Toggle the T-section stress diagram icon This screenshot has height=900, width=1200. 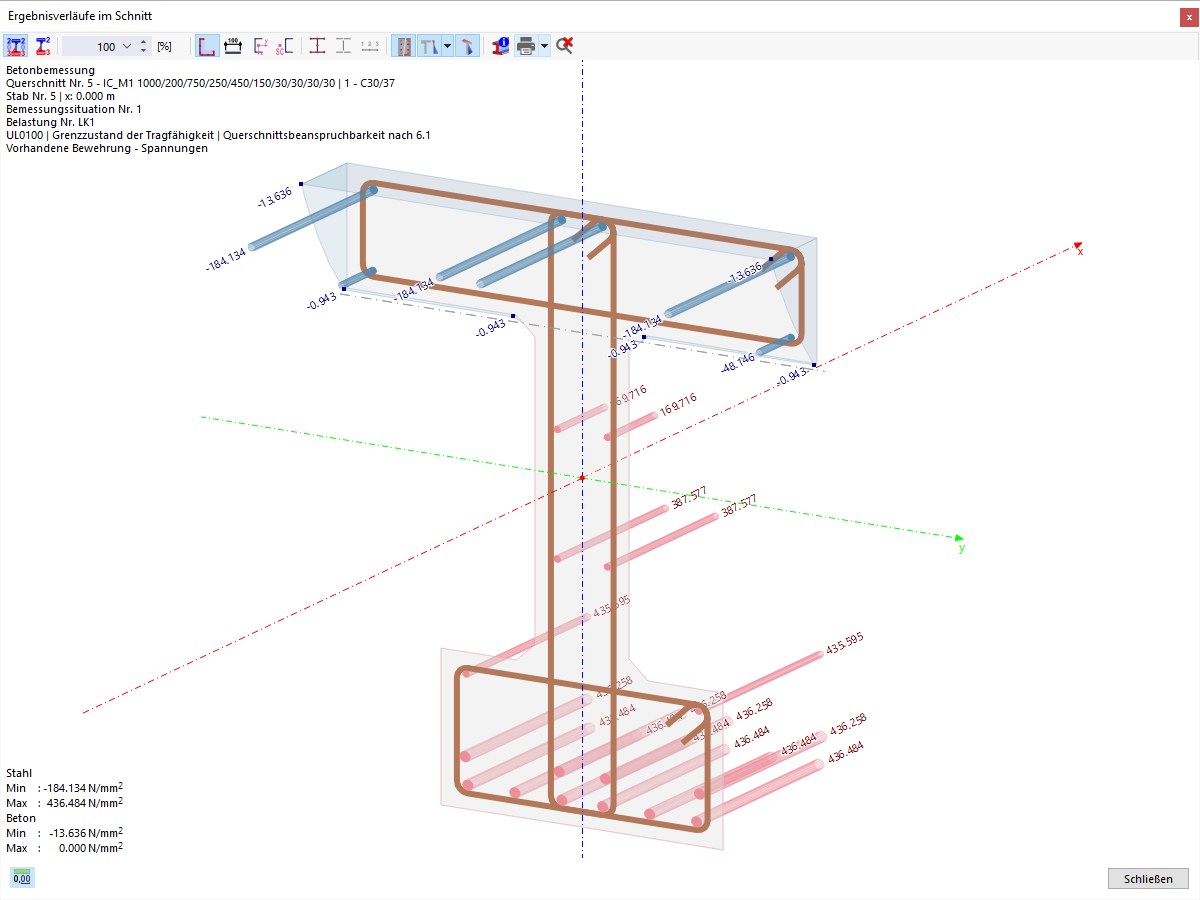point(429,46)
